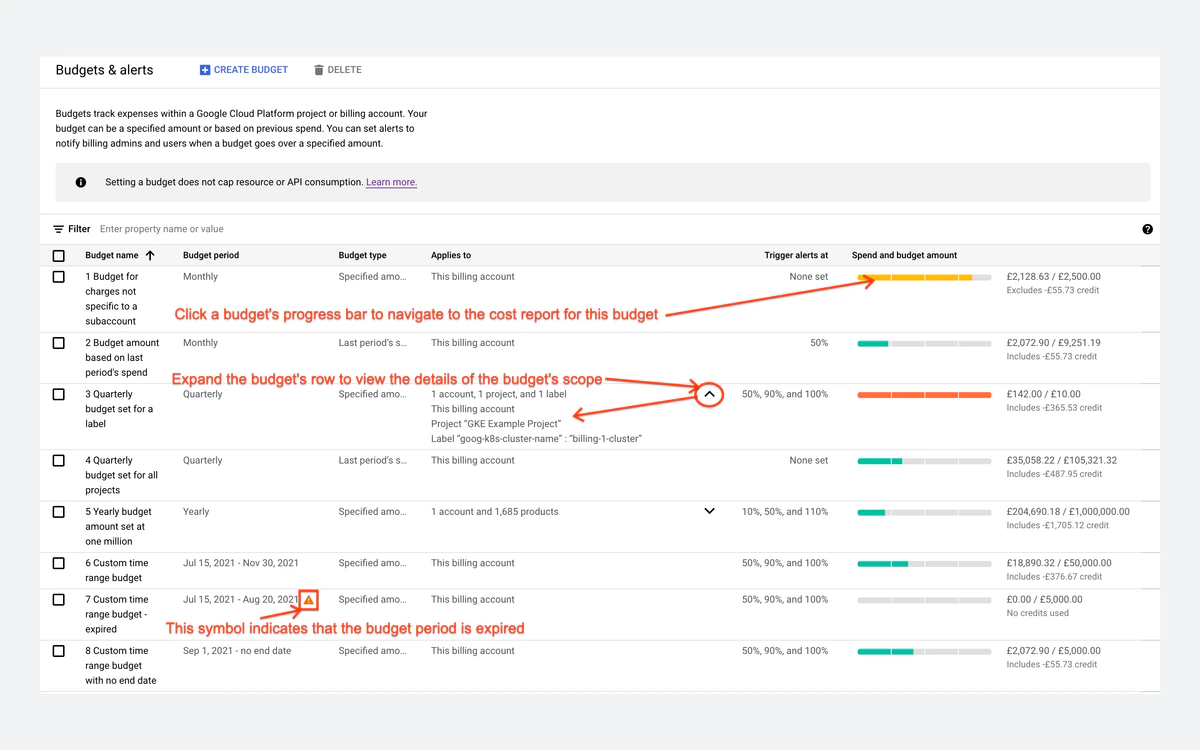Click the progress bar of budget 8 no end date
Image resolution: width=1200 pixels, height=750 pixels.
click(x=924, y=651)
